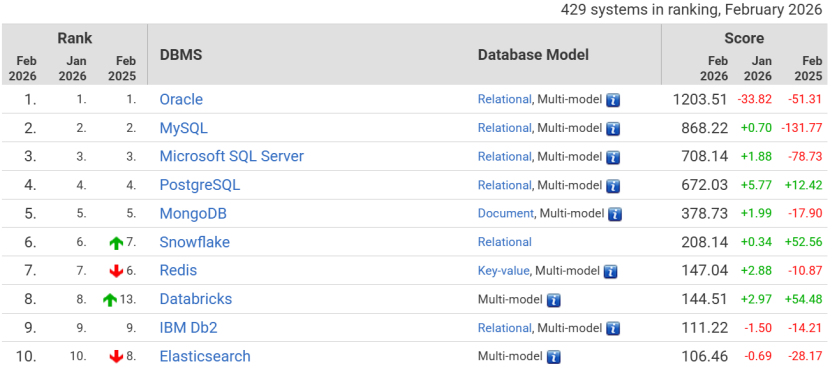Click red down arrow in Elasticsearch row
The image size is (830, 365).
[116, 357]
